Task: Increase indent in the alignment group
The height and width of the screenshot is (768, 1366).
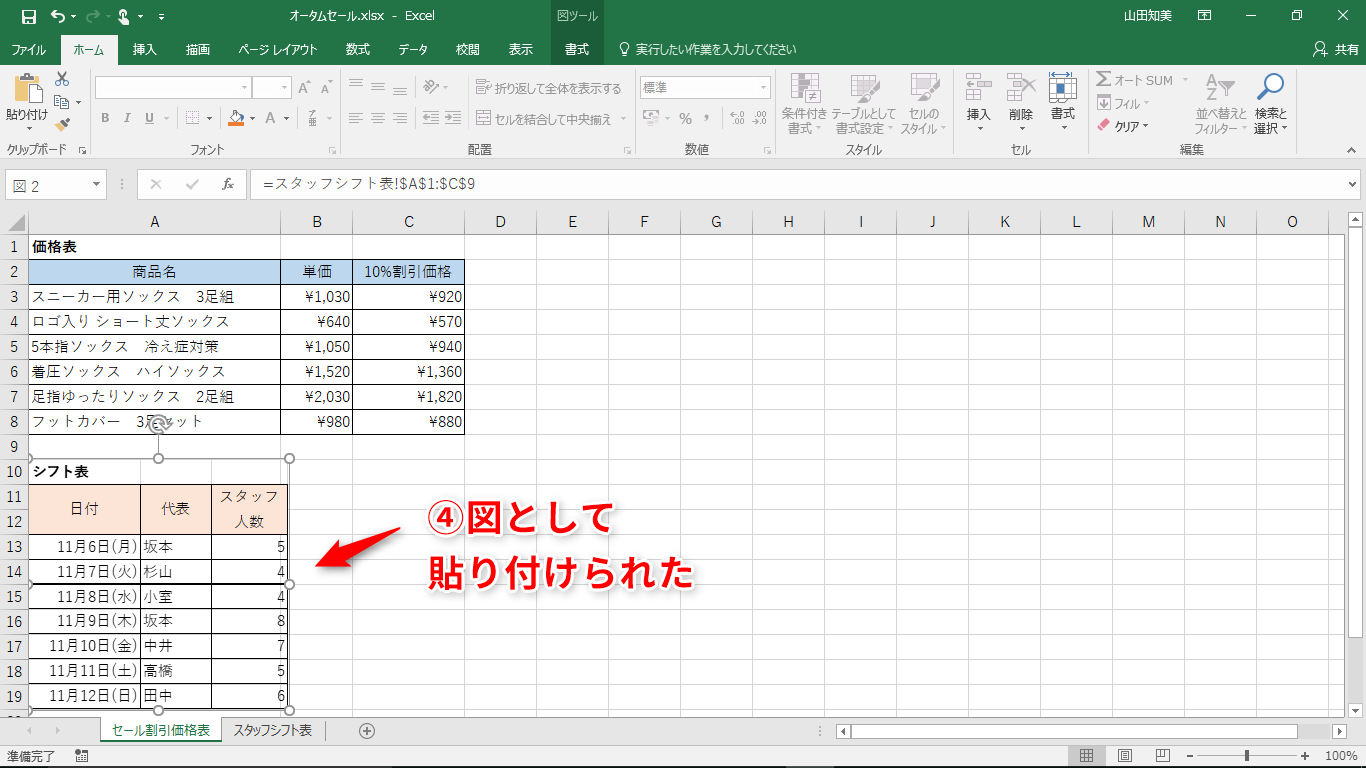Action: coord(455,118)
